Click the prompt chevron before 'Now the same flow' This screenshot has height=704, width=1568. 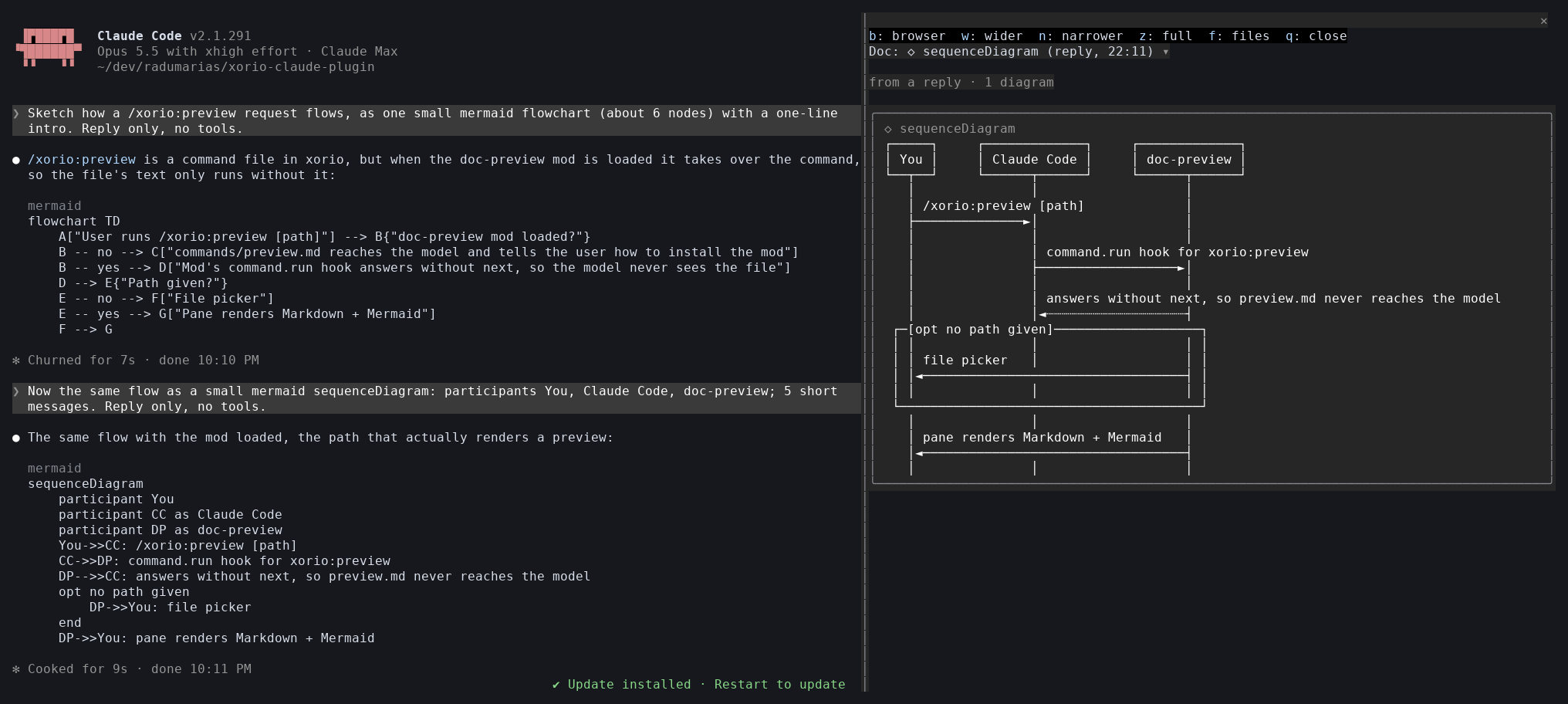[16, 391]
